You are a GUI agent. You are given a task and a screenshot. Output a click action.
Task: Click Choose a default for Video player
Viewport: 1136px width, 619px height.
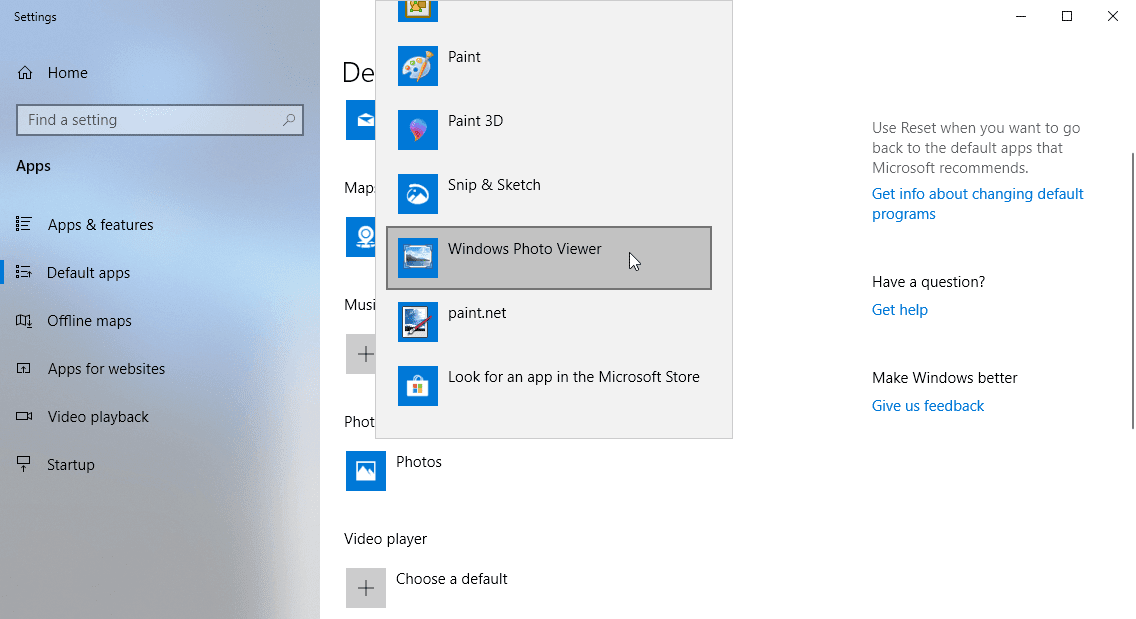pyautogui.click(x=451, y=579)
